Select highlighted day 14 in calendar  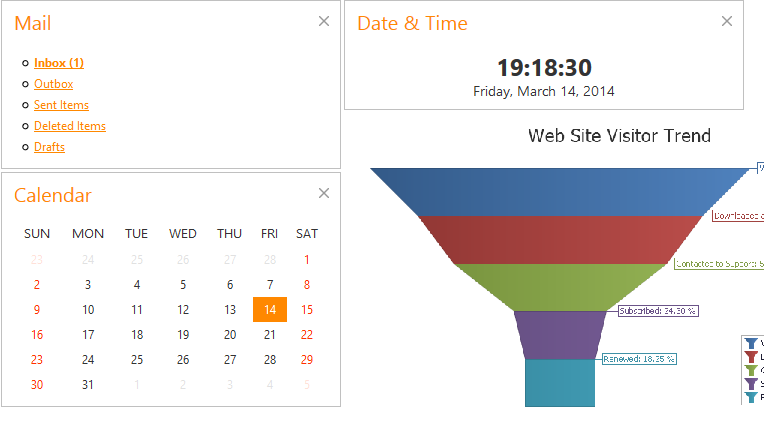(270, 310)
